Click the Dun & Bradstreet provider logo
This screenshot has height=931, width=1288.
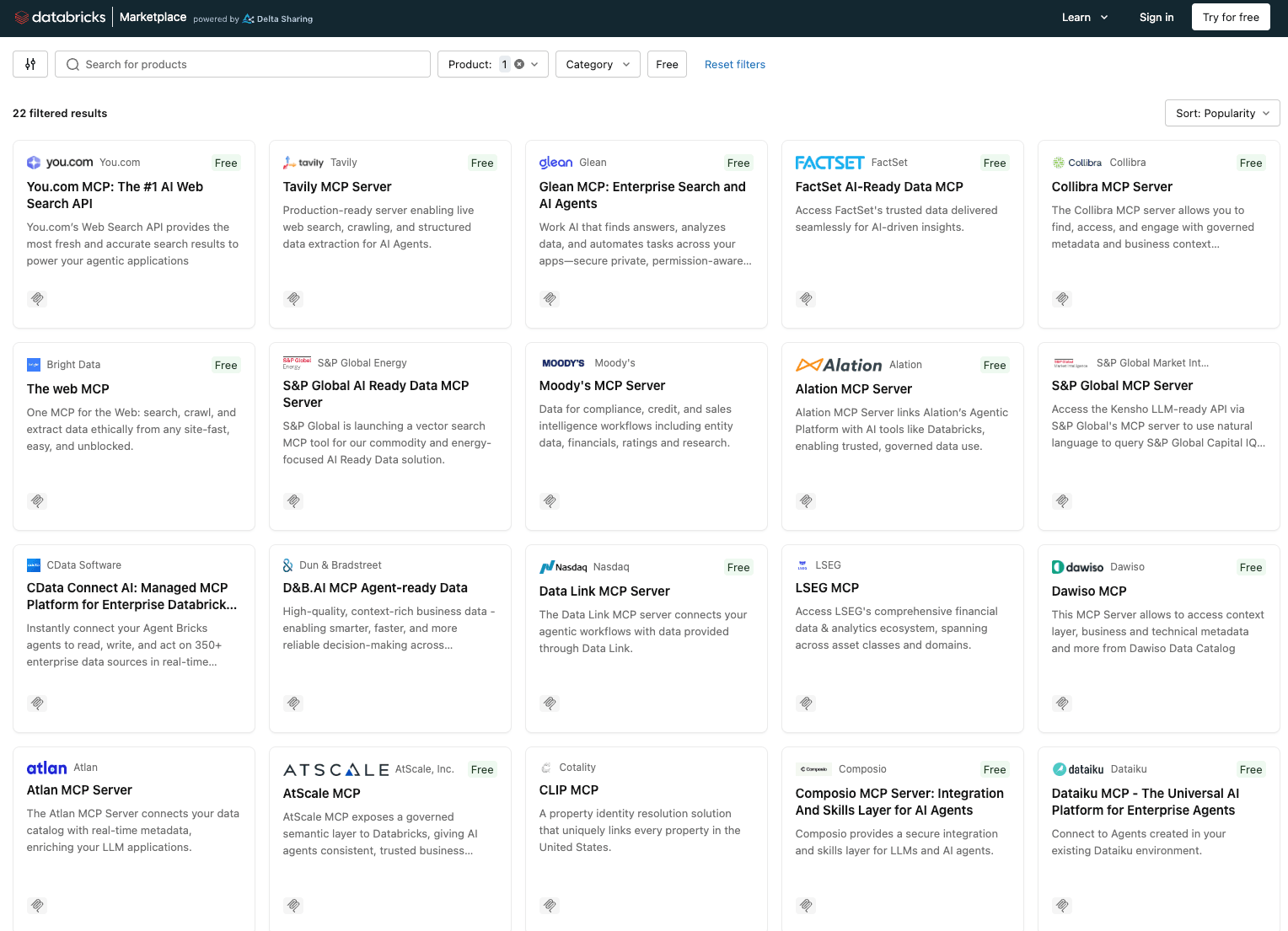(288, 565)
